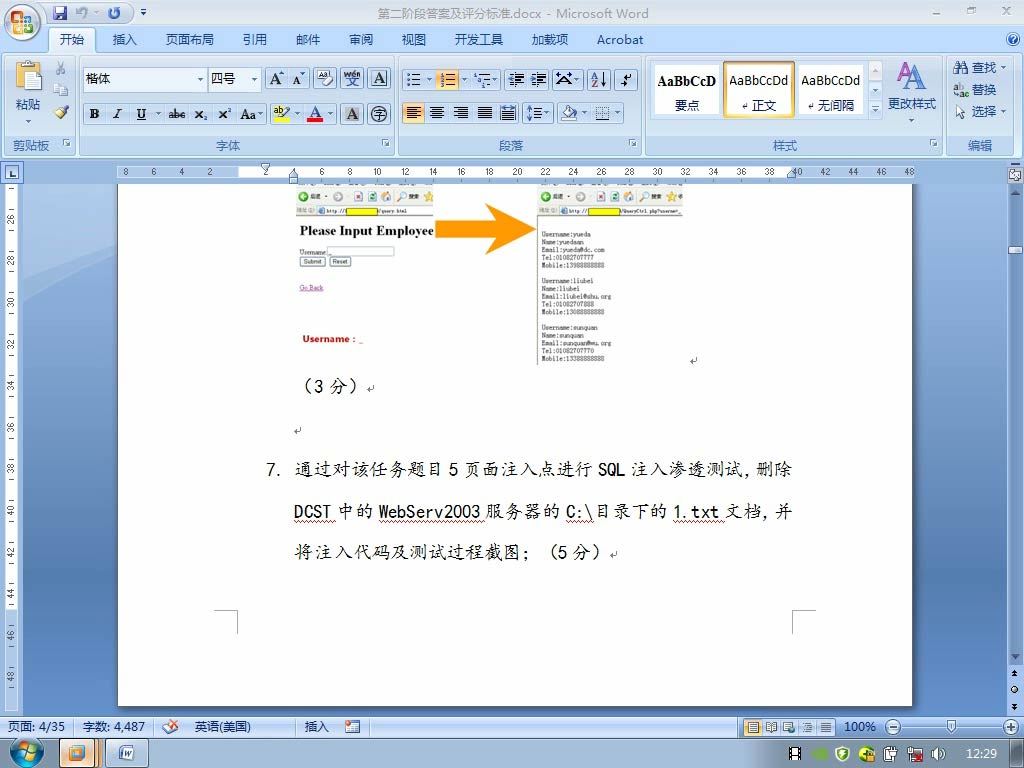This screenshot has height=768, width=1024.
Task: Switch to the 审阅 tab
Action: 360,40
